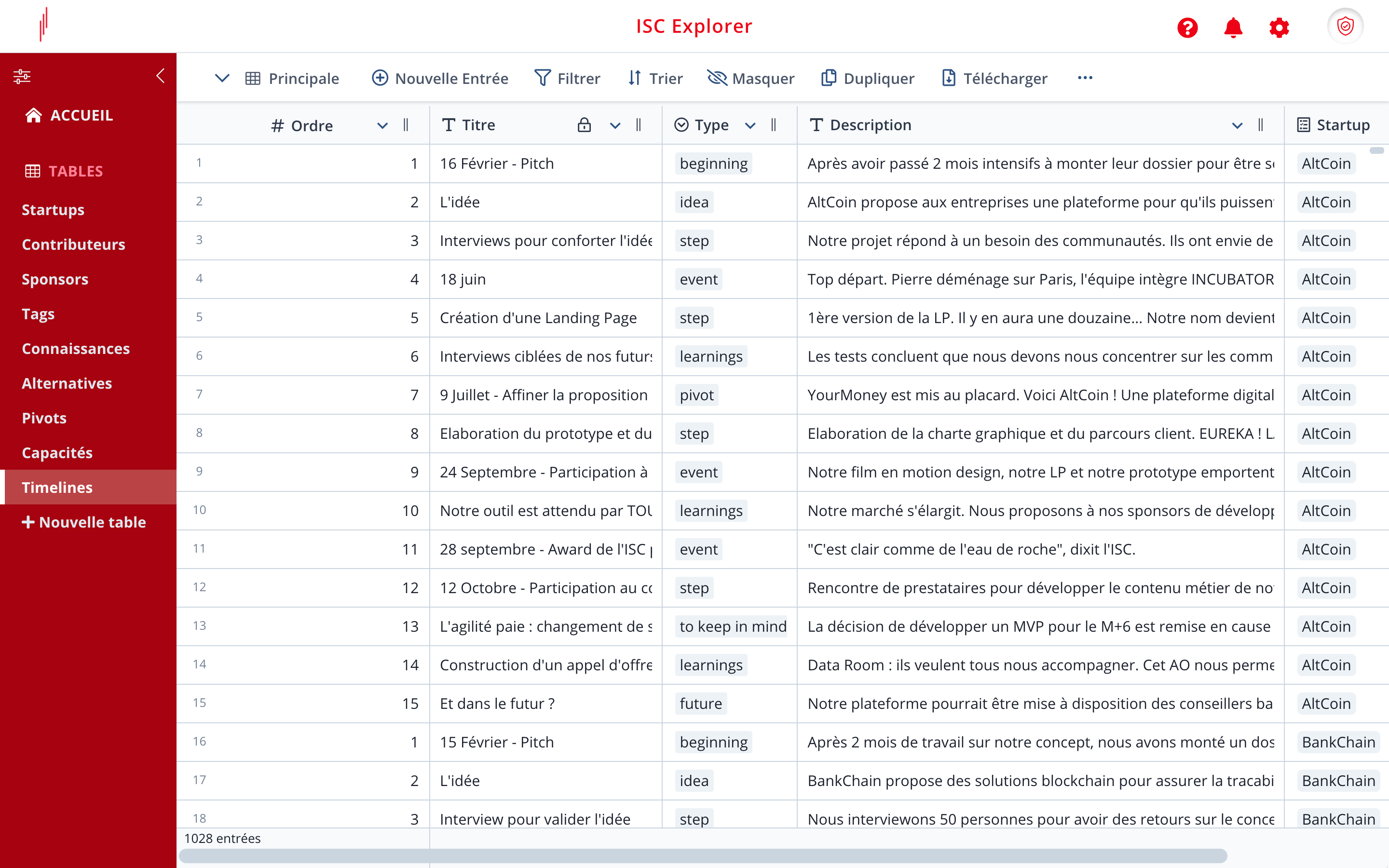This screenshot has height=868, width=1389.
Task: Click the Dupliquer copy icon
Action: 828,78
